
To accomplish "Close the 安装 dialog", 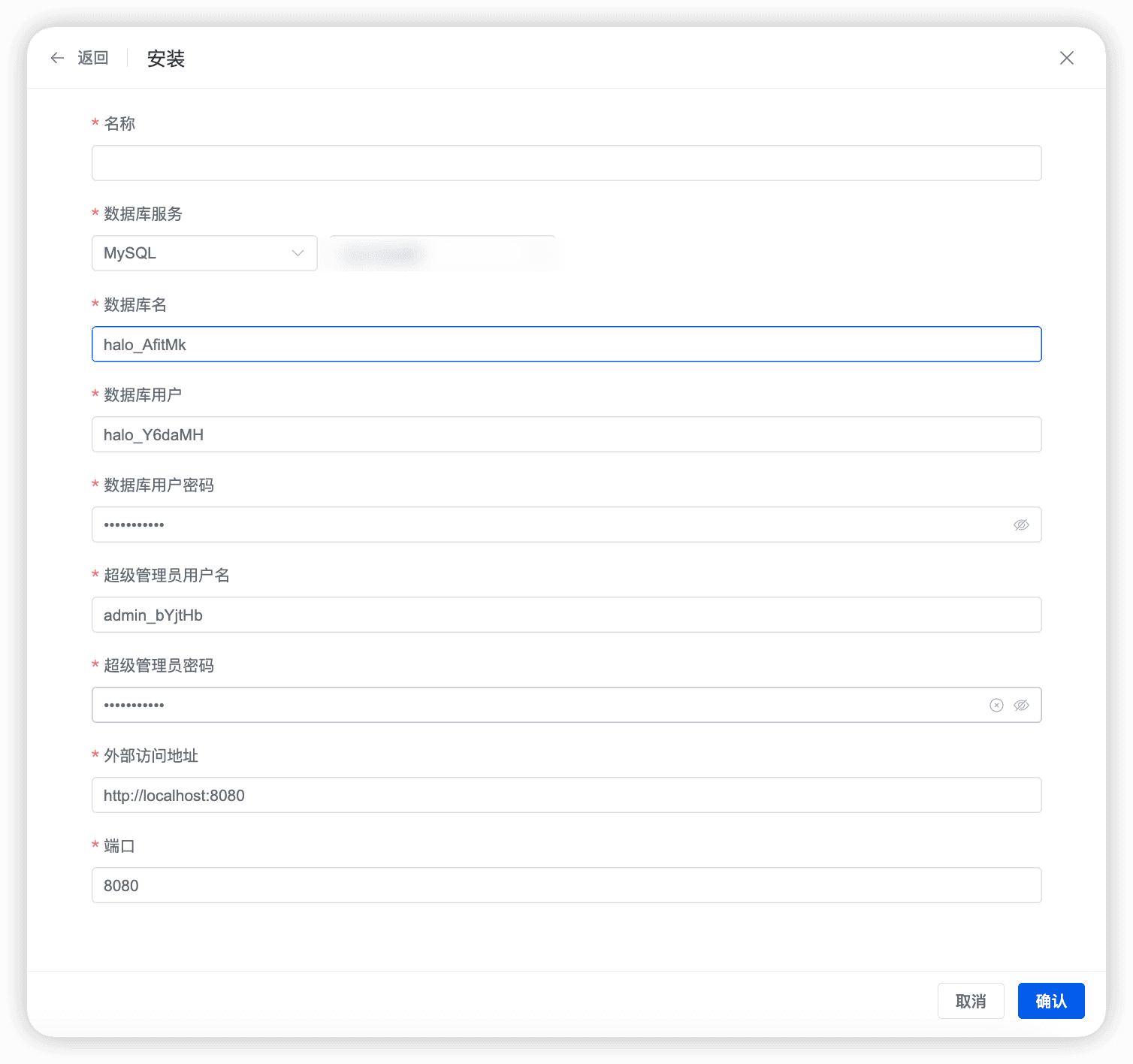I will coord(1066,58).
